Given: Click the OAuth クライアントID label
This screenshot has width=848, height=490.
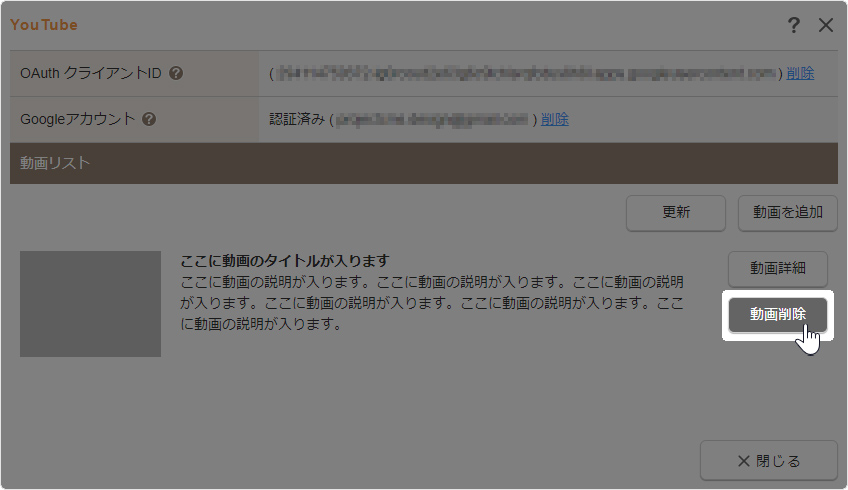Looking at the screenshot, I should click(x=91, y=73).
